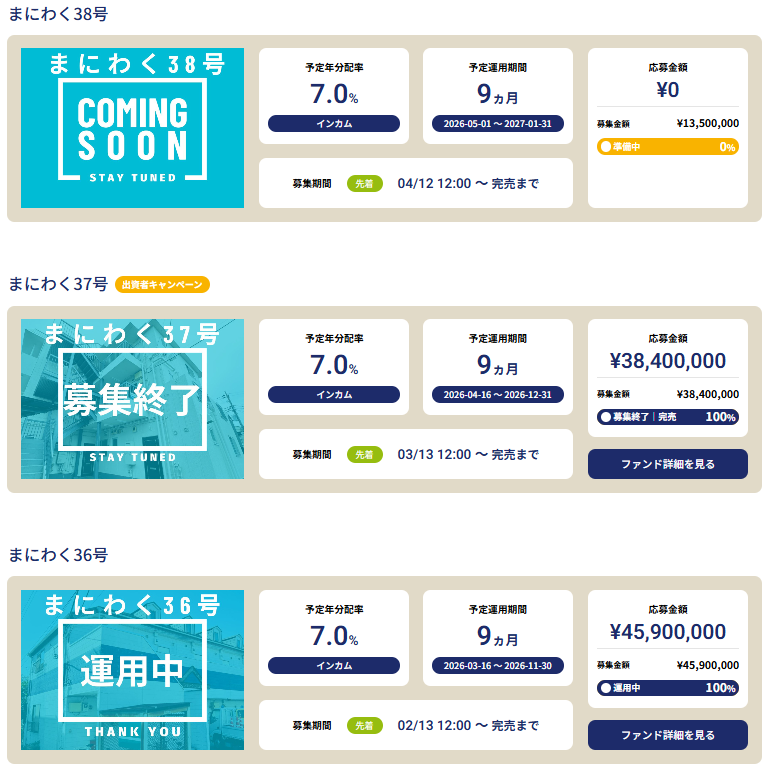This screenshot has width=769, height=768.
Task: Click the まにわく37号 募集終了 thumbnail
Action: (x=132, y=399)
